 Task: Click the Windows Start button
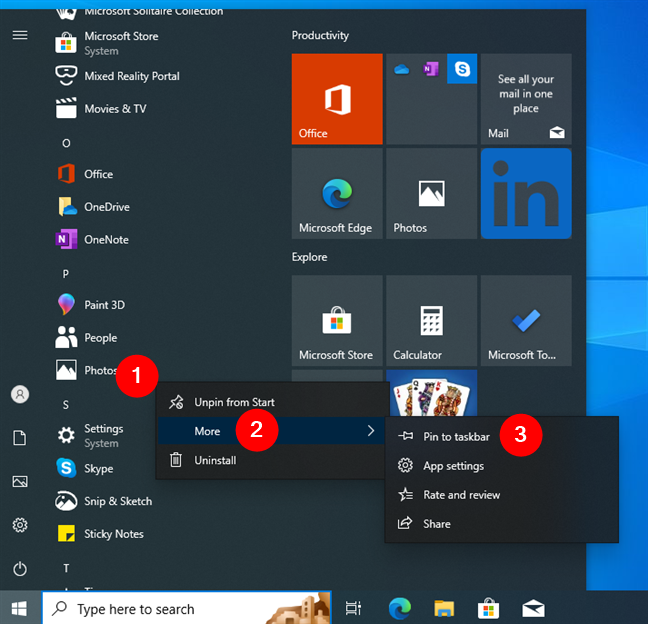(20, 608)
